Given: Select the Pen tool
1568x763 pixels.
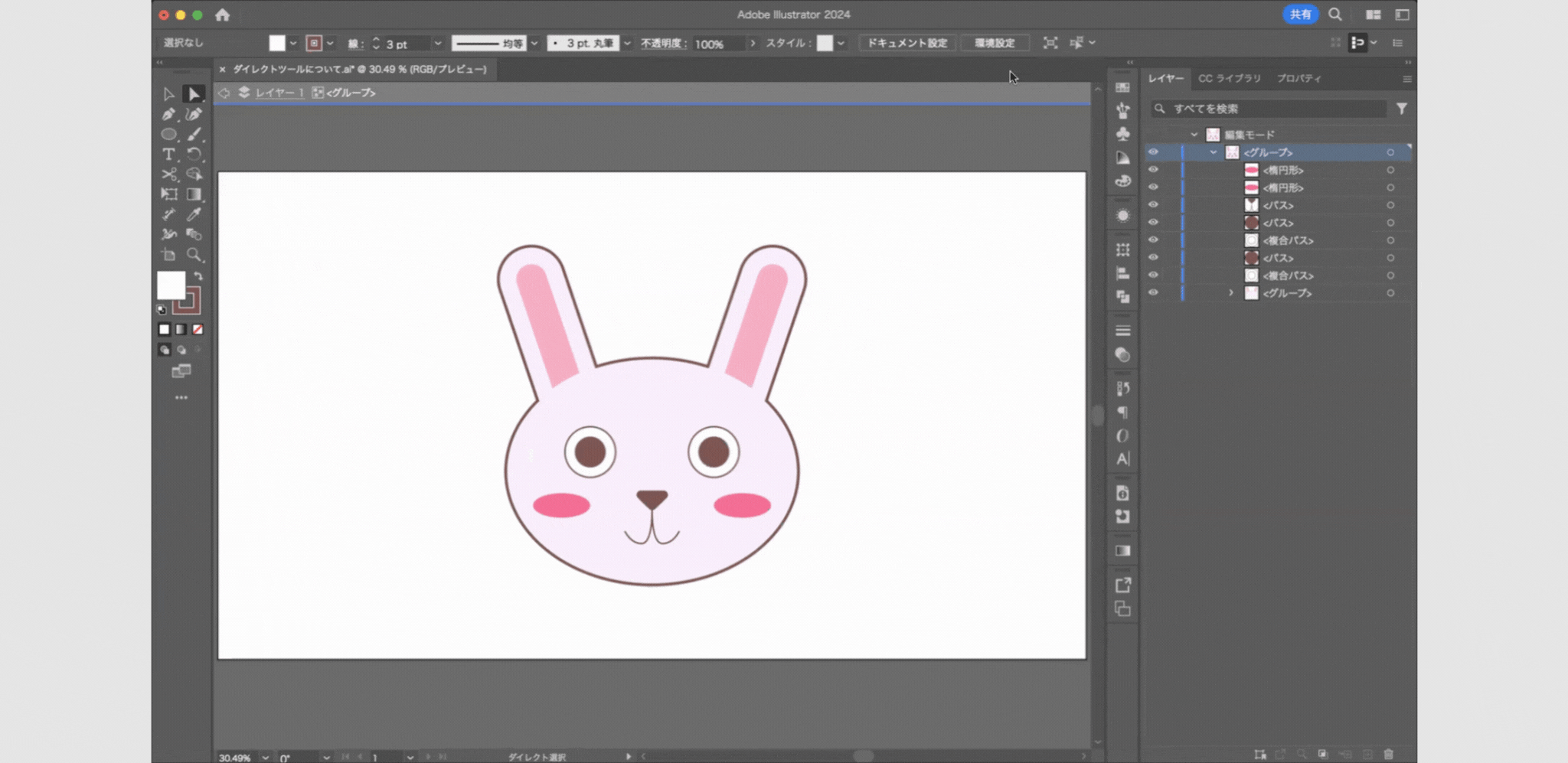Looking at the screenshot, I should (168, 114).
